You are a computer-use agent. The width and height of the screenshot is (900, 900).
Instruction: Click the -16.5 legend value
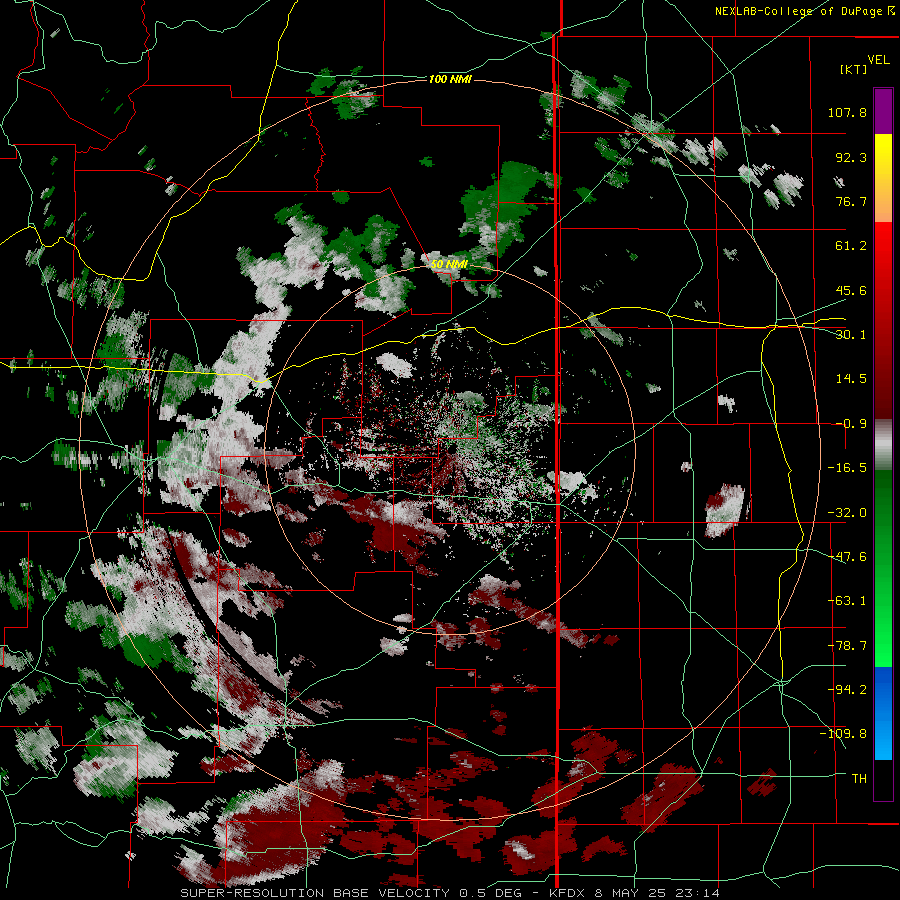pyautogui.click(x=847, y=468)
